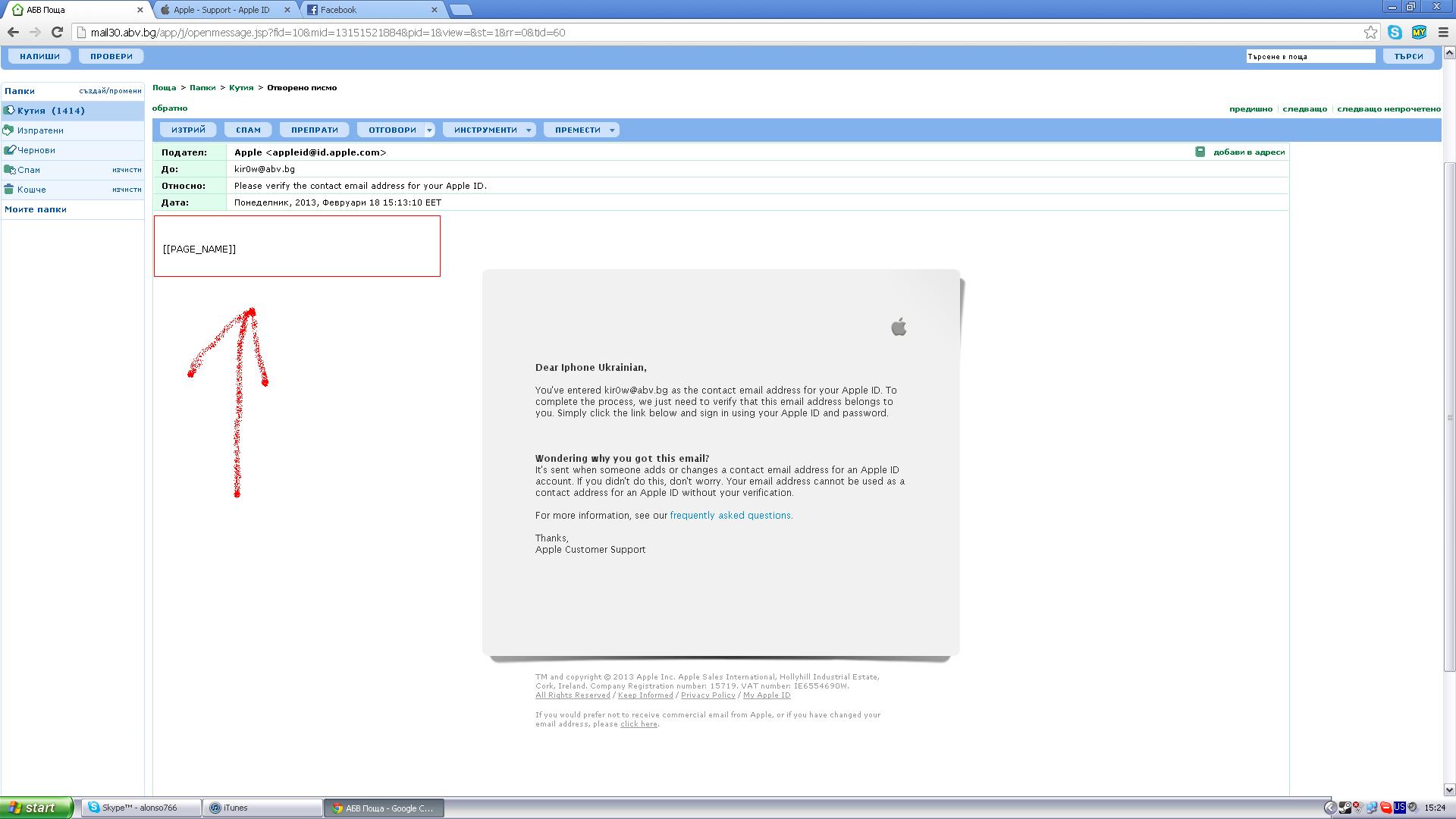The width and height of the screenshot is (1456, 819).
Task: Open Chrome menu (three lines icon)
Action: 1443,32
